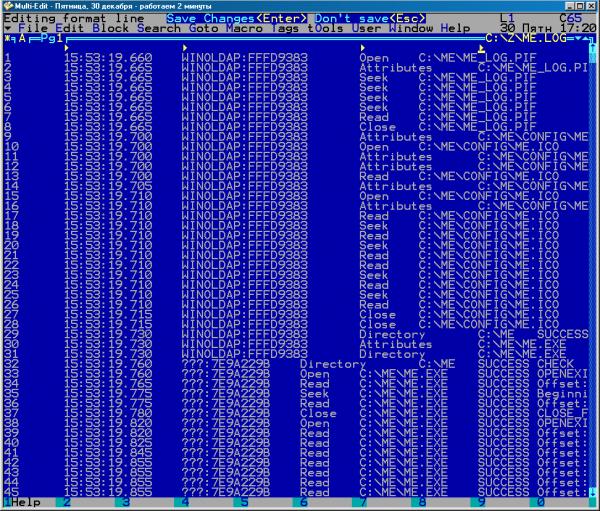Click the vertical scrollbar thumb
Image resolution: width=600 pixels, height=511 pixels.
pyautogui.click(x=592, y=58)
